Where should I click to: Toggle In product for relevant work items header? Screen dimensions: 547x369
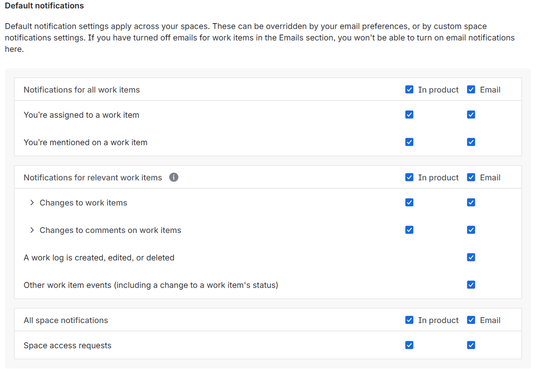pos(409,177)
